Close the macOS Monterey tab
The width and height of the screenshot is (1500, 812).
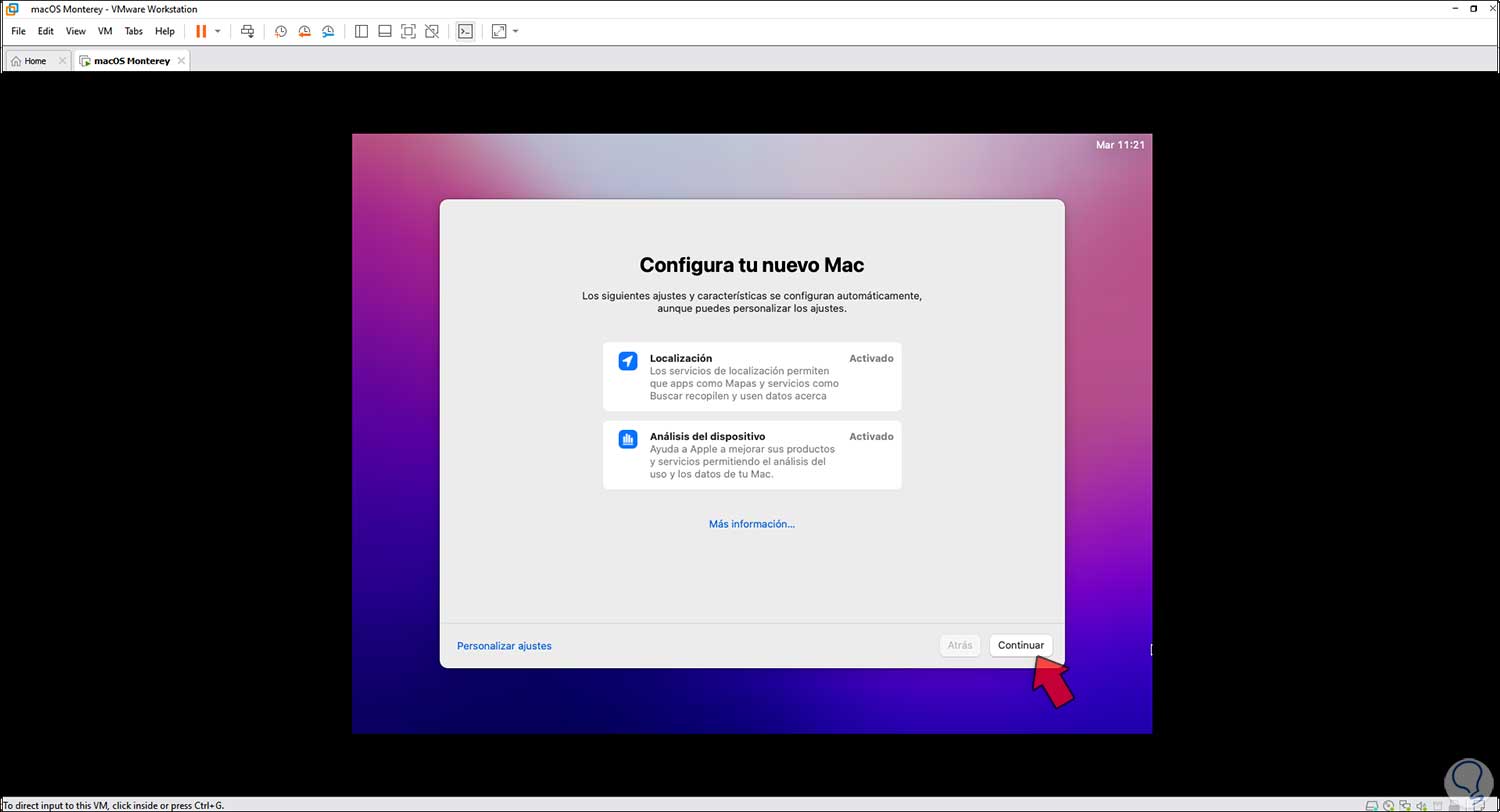[x=181, y=61]
